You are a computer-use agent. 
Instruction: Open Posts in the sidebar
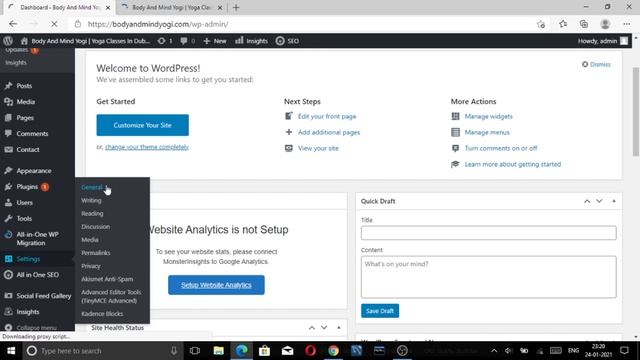point(24,86)
